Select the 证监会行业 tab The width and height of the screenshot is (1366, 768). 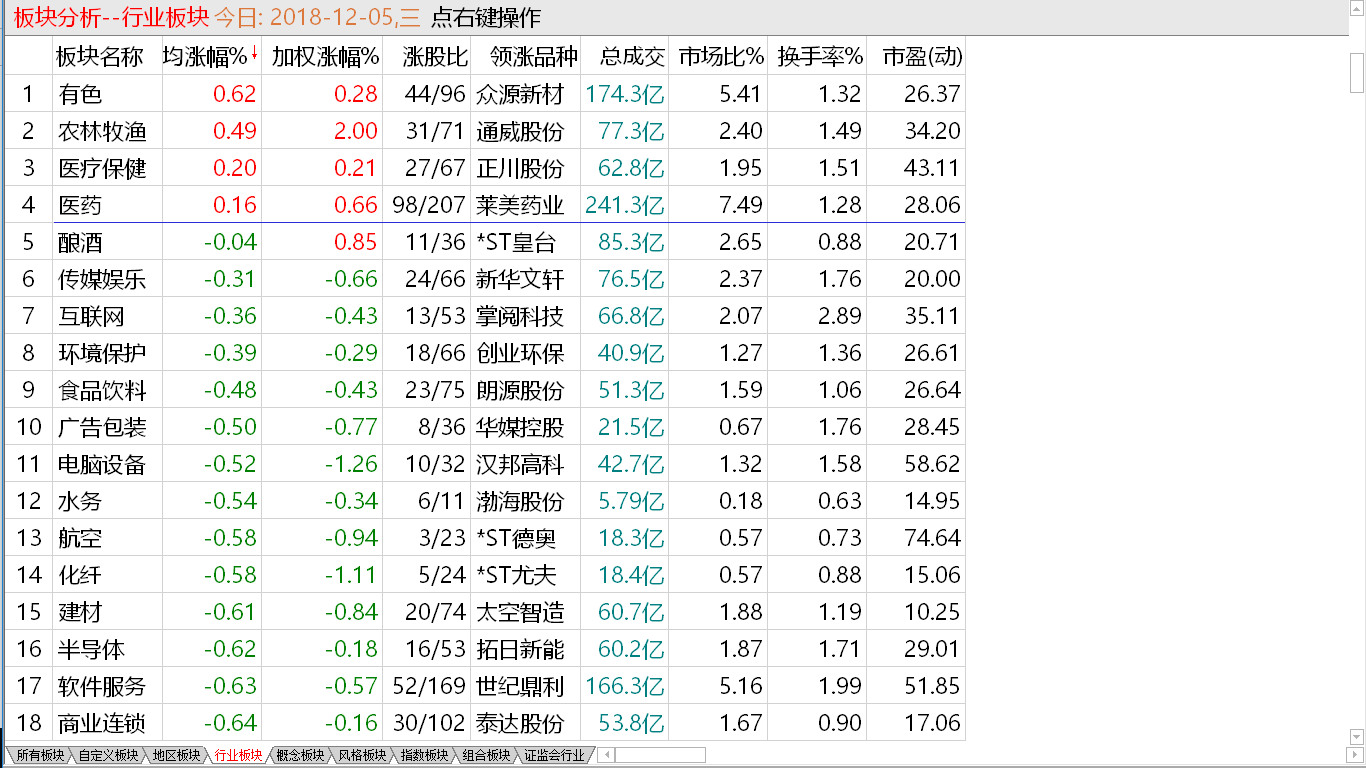pyautogui.click(x=554, y=755)
